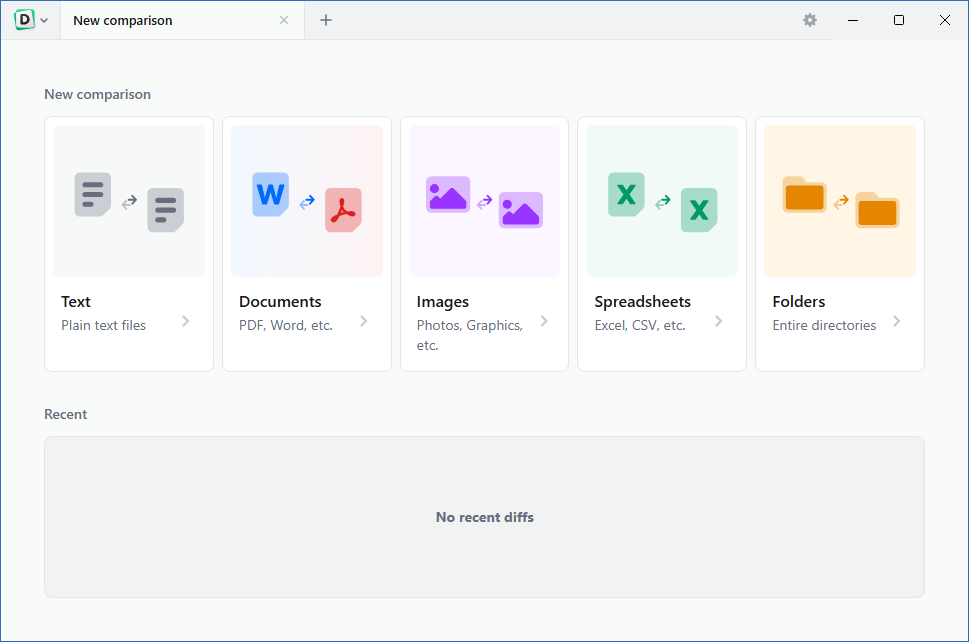Viewport: 969px width, 642px height.
Task: Select the Spreadsheets label text
Action: click(x=642, y=302)
